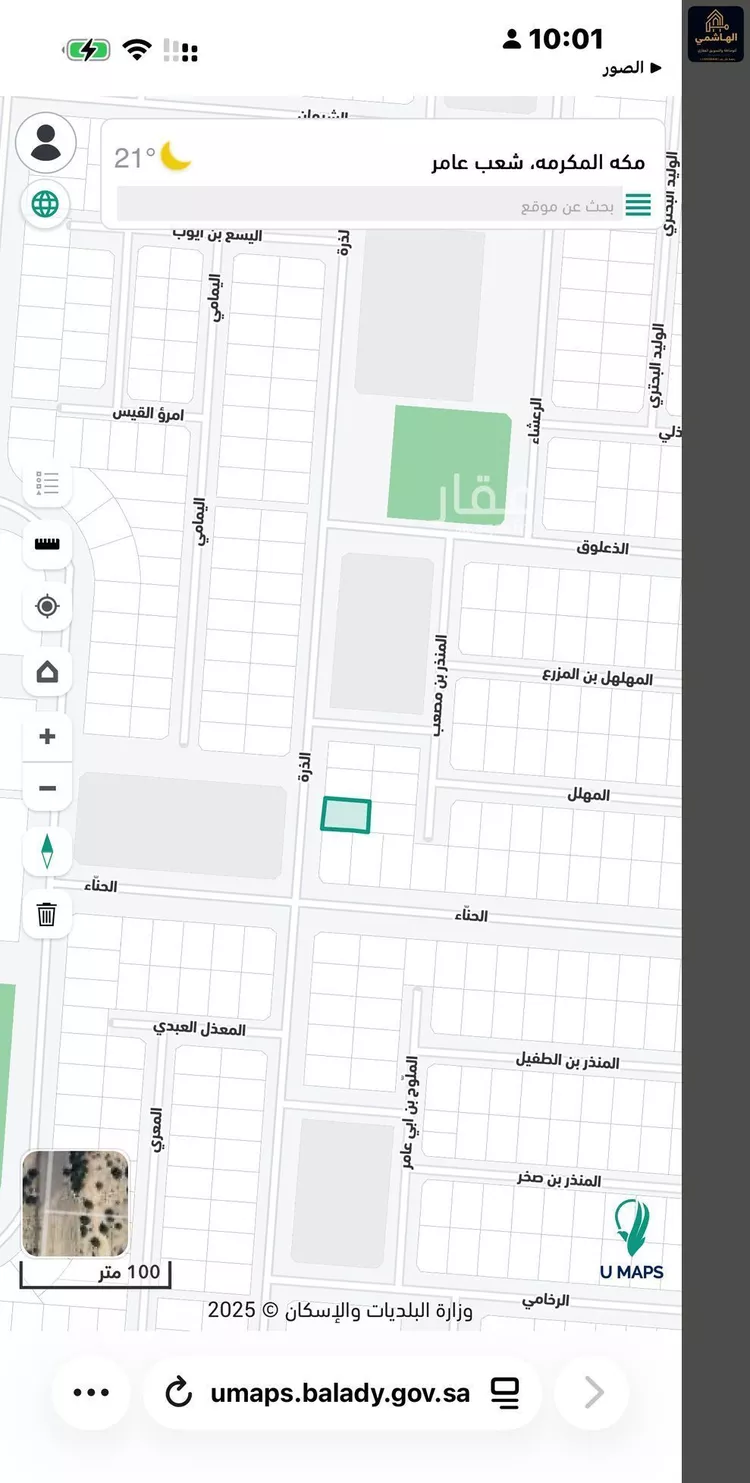
Task: Tap the 100 متر scale bar
Action: [x=96, y=1274]
